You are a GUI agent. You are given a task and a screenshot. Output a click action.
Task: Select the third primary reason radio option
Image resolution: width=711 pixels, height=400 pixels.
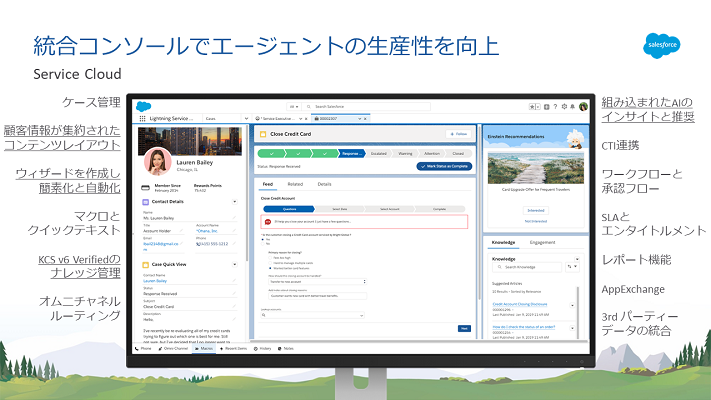coord(270,268)
